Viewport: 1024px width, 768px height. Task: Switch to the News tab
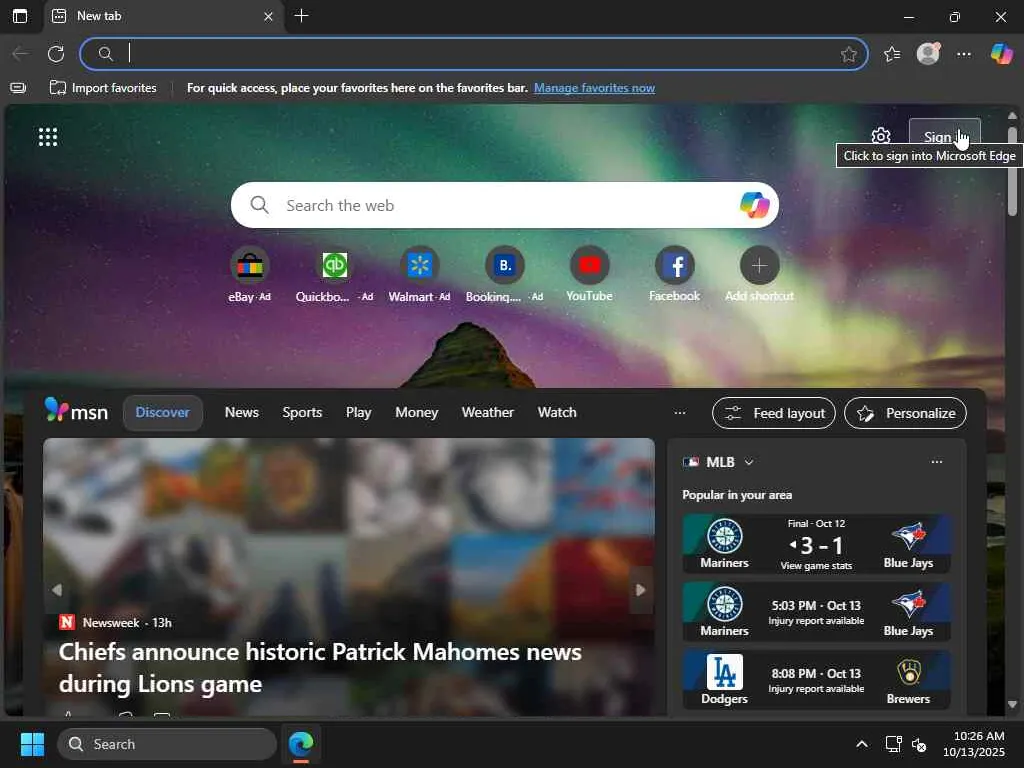click(x=242, y=413)
